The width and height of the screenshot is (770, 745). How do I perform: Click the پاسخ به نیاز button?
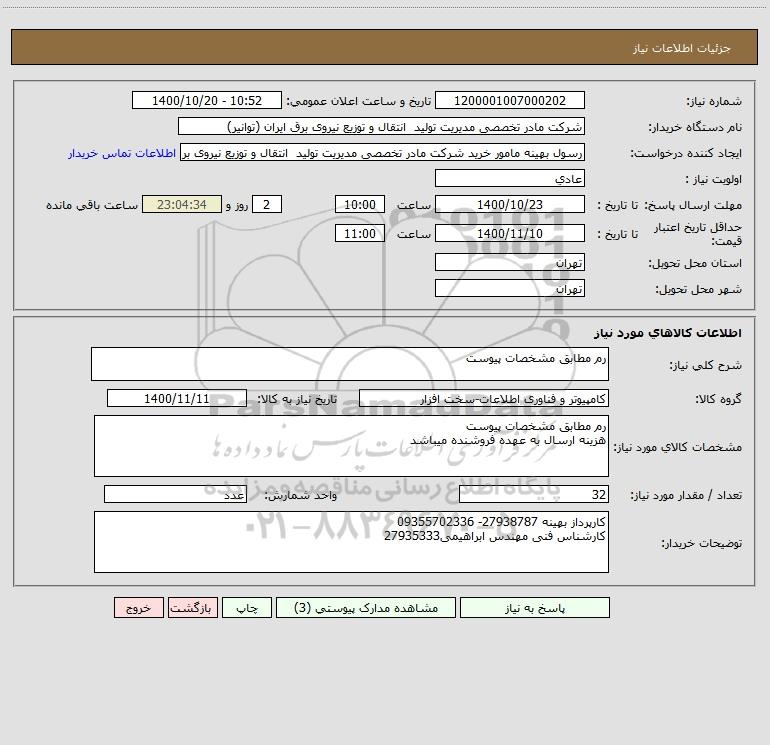coord(535,607)
